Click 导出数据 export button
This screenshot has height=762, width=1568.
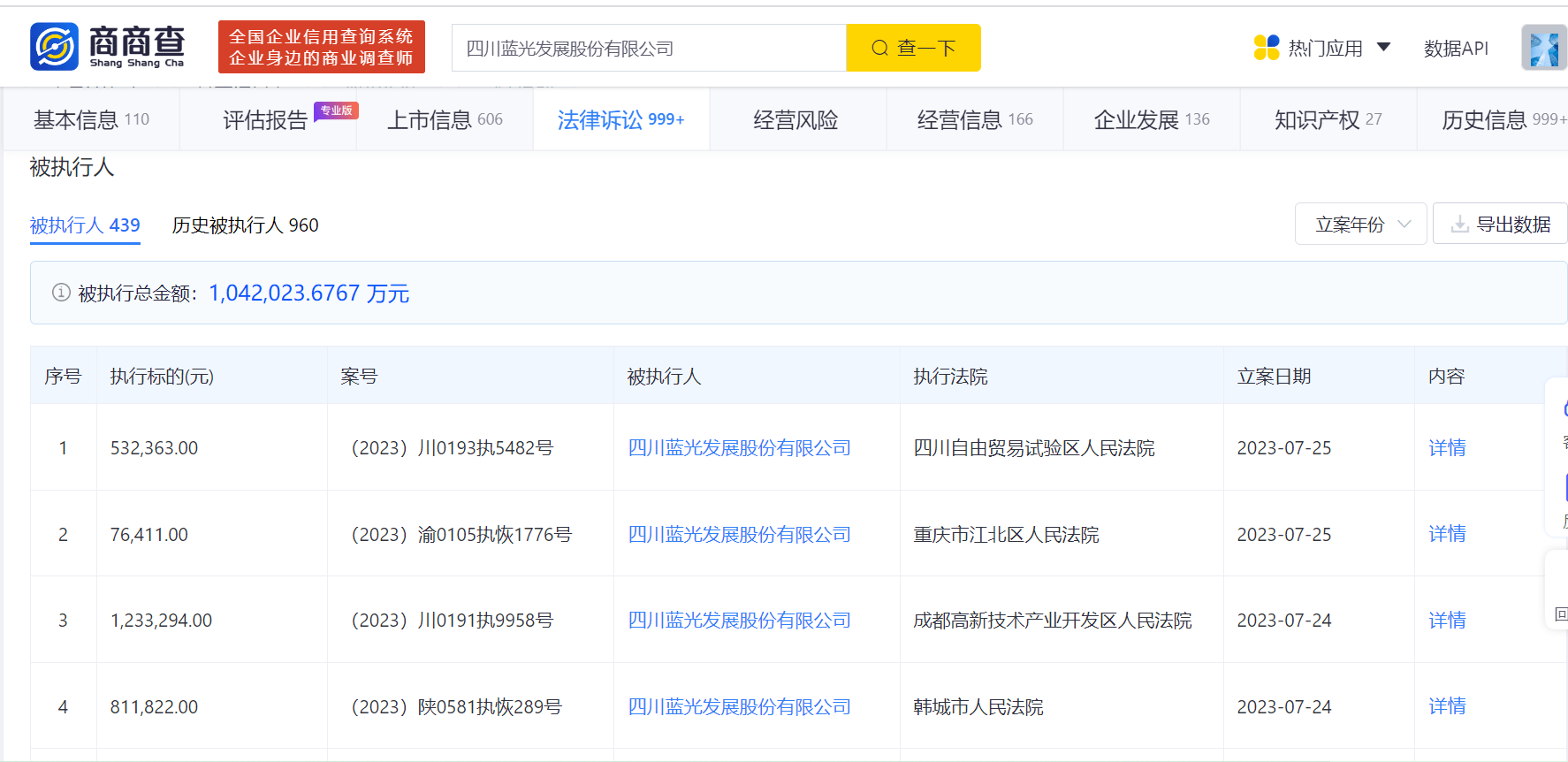(1501, 225)
